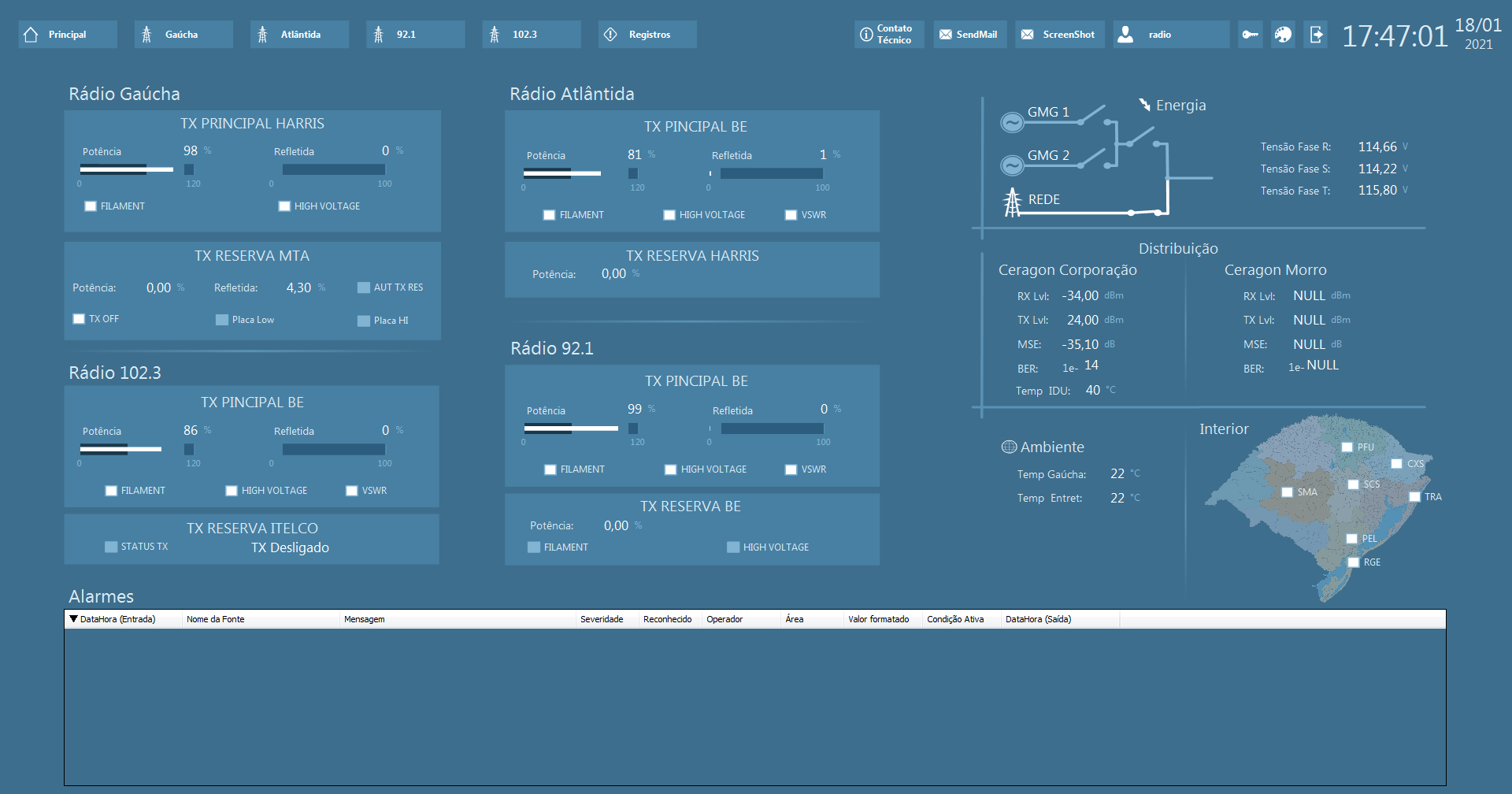Click the Ambiente globe icon

coord(1009,447)
